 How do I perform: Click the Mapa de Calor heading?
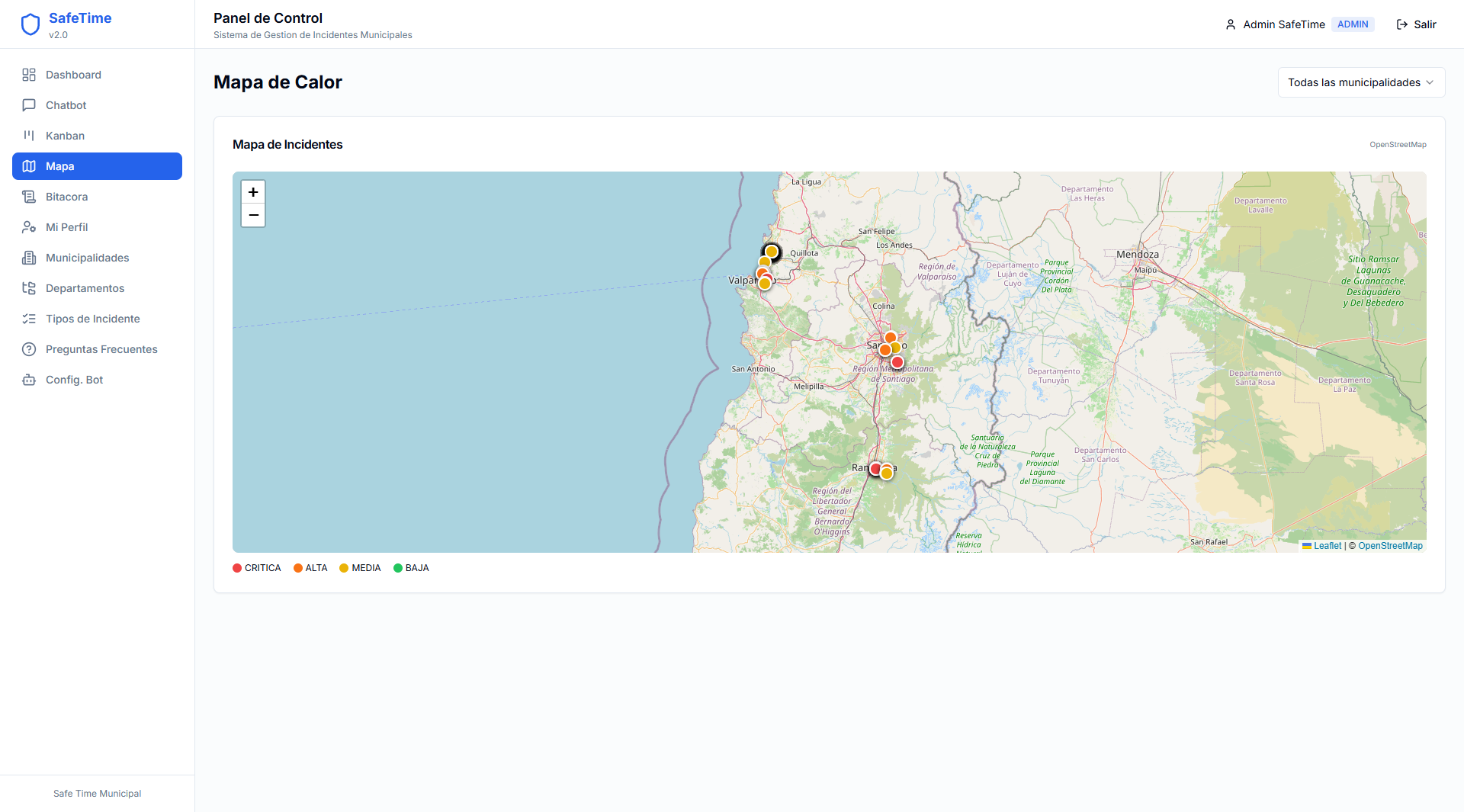coord(278,82)
